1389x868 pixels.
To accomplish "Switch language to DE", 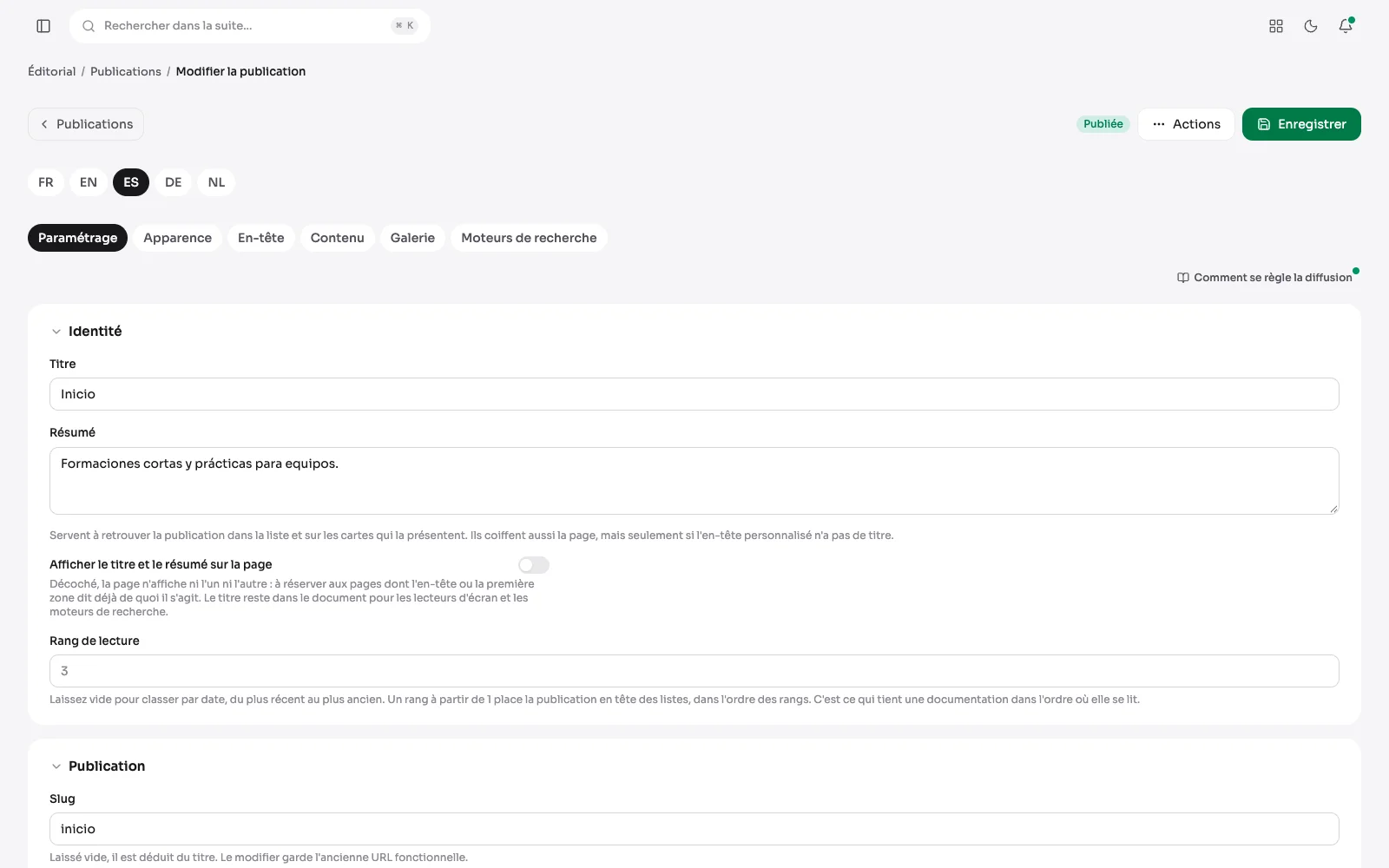I will pyautogui.click(x=174, y=182).
